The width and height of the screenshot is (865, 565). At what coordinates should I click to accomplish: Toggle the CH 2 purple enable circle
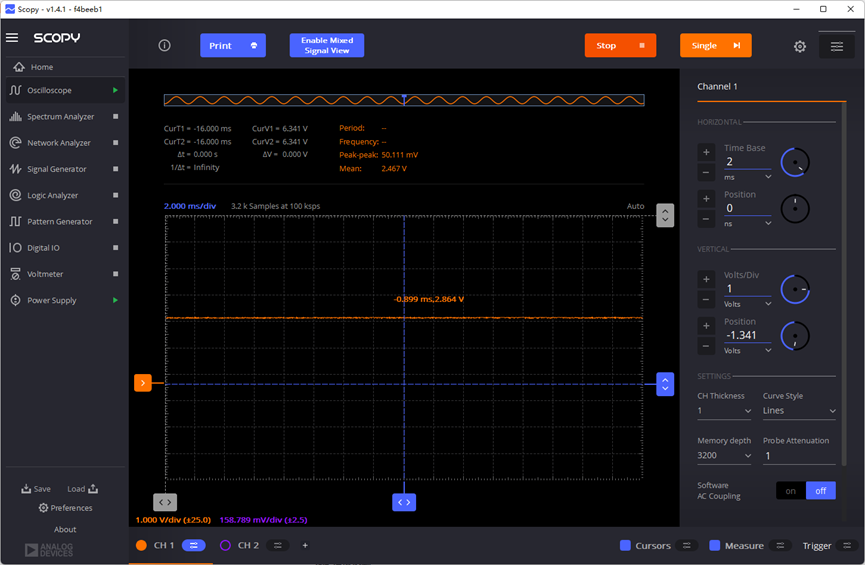click(225, 545)
